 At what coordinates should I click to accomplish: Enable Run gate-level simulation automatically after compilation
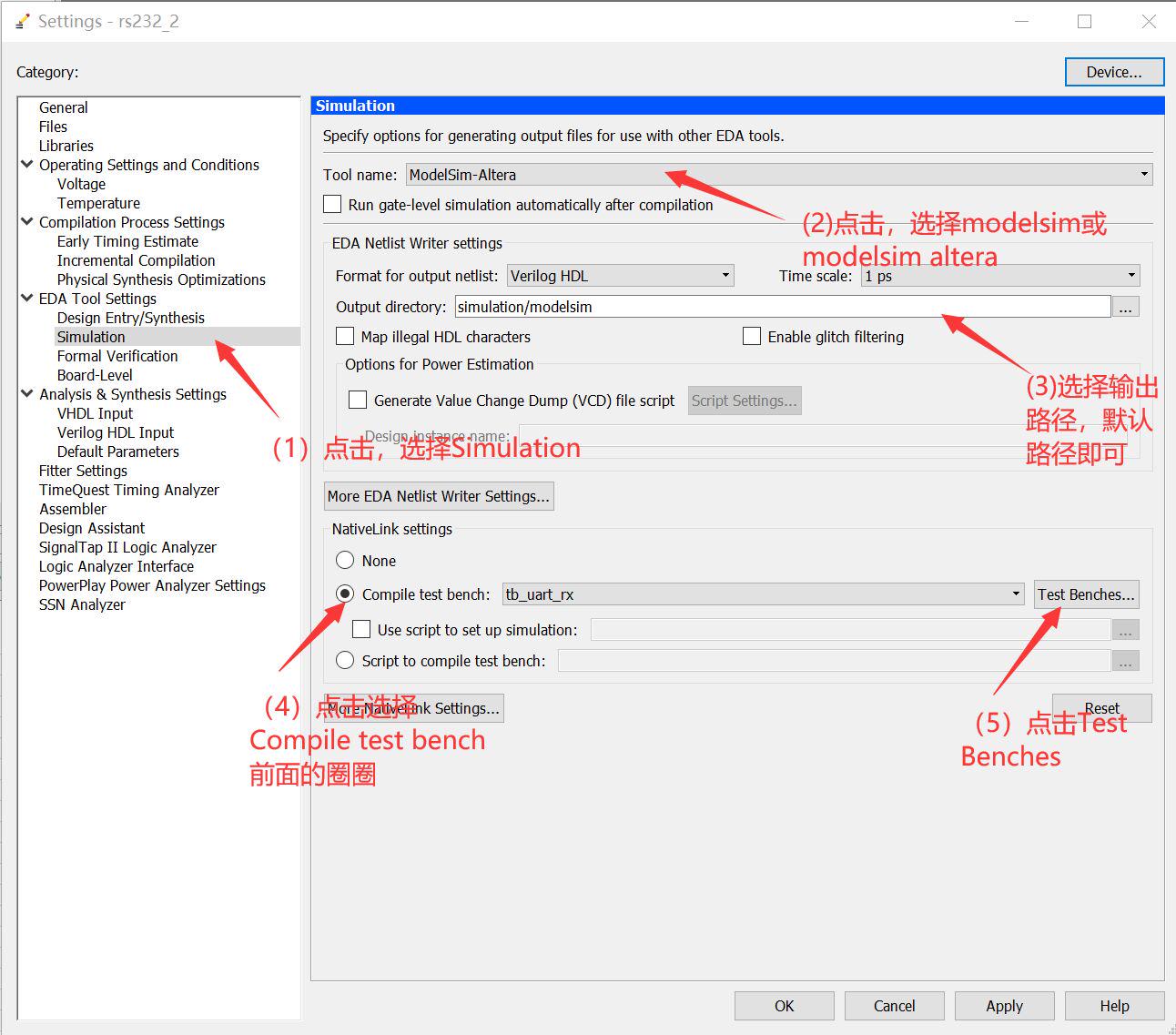(332, 204)
